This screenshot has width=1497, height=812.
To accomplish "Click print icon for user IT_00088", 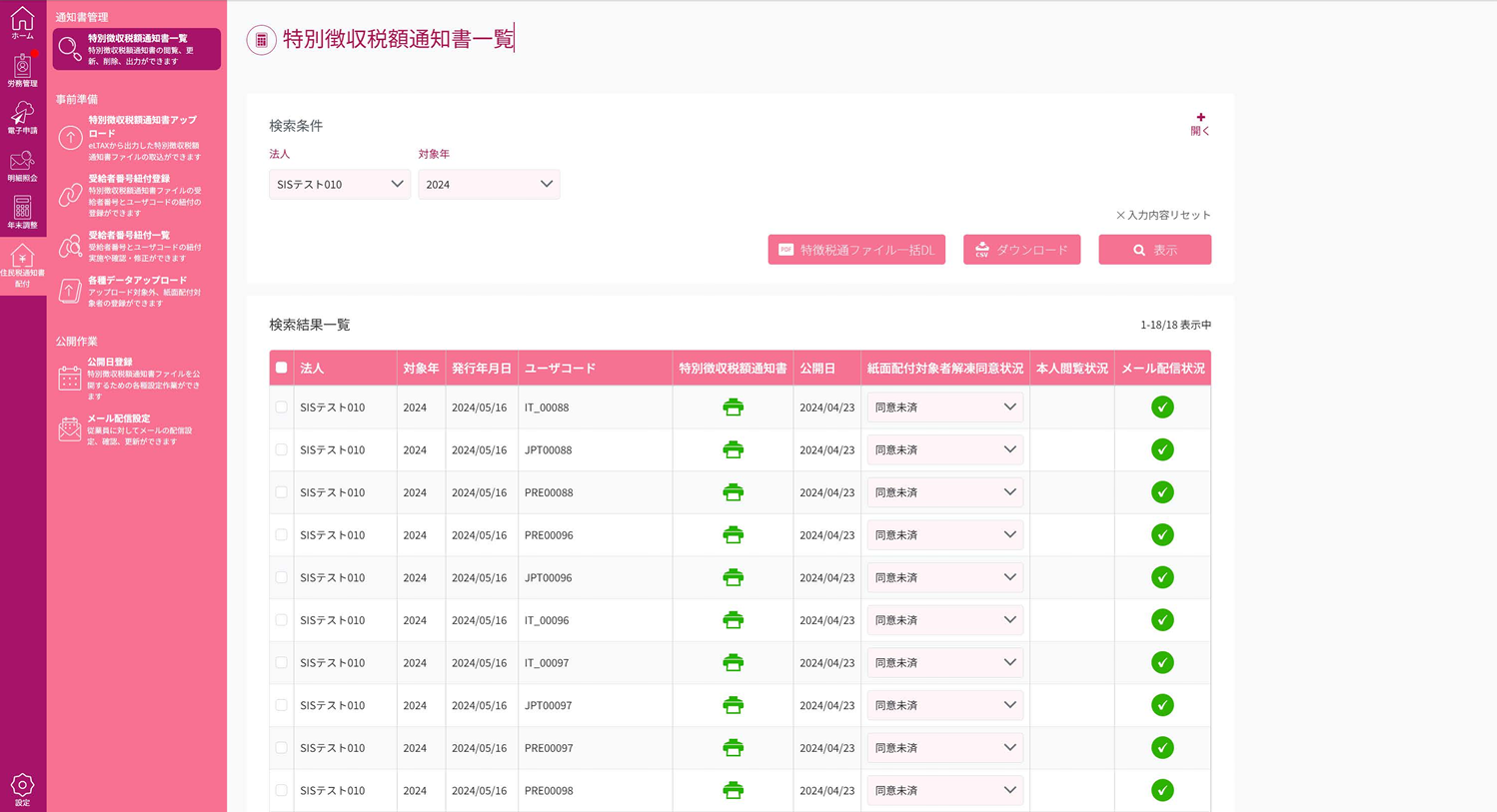I will [733, 407].
